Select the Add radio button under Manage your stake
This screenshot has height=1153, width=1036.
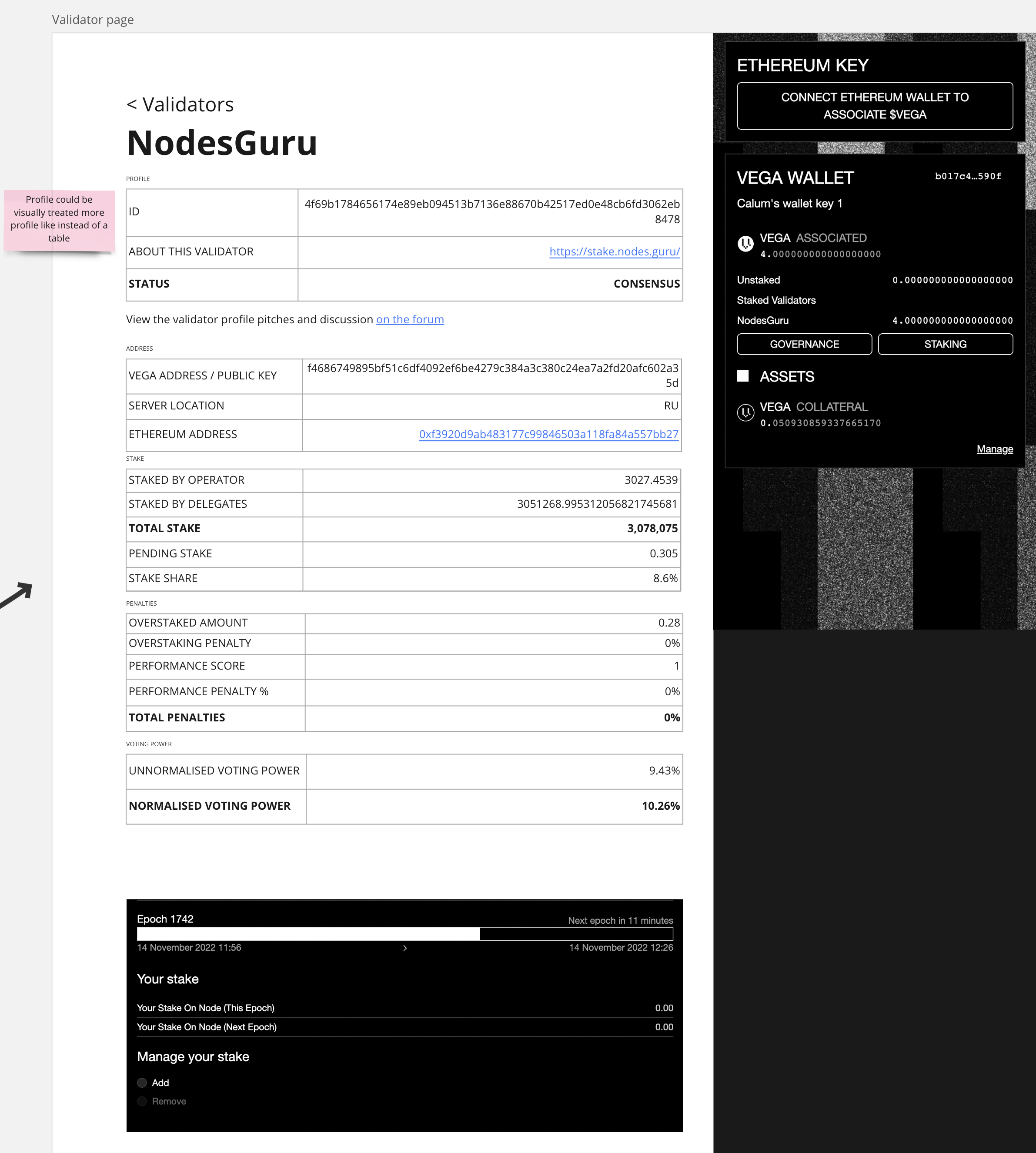point(142,1083)
